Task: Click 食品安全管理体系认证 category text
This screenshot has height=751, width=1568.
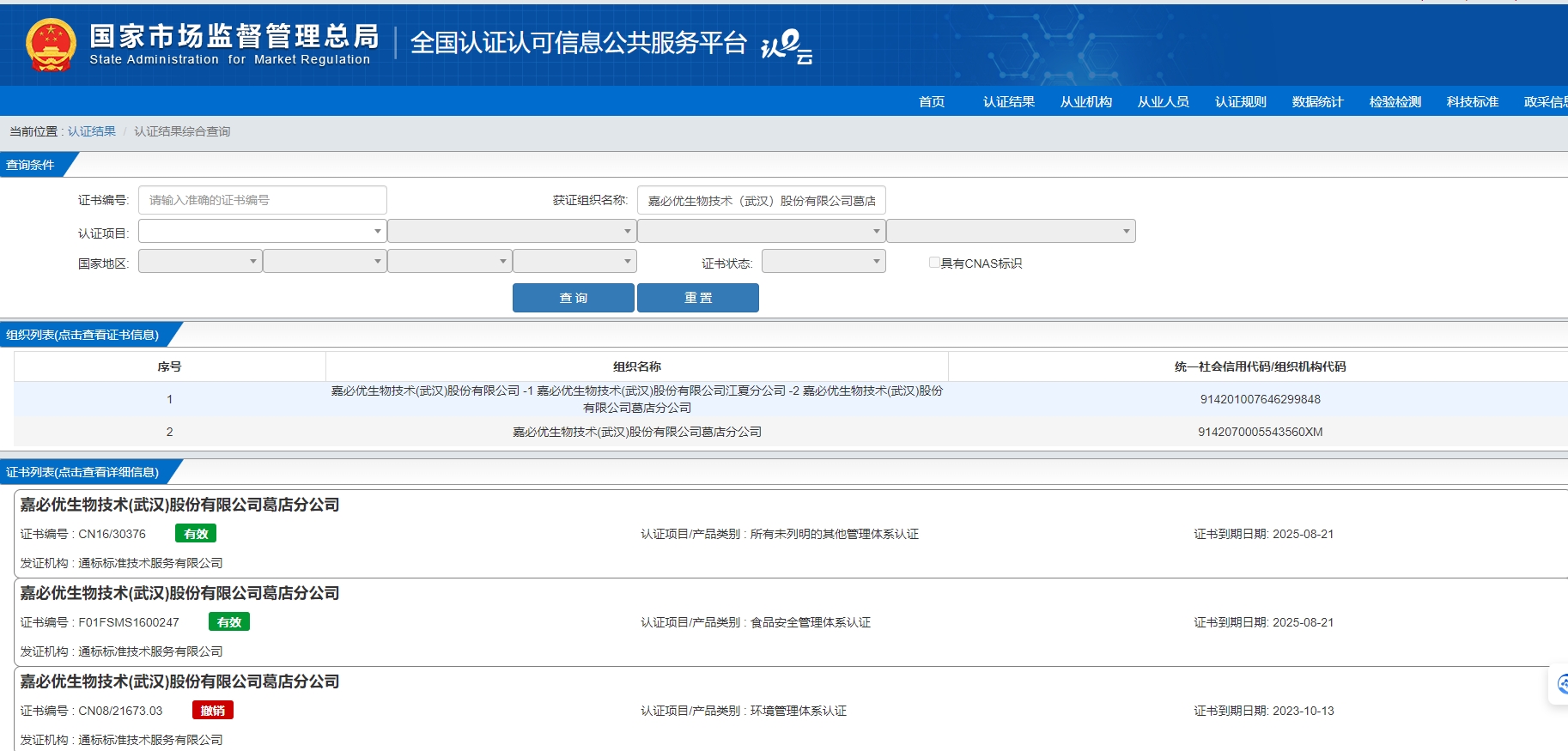Action: pos(811,622)
